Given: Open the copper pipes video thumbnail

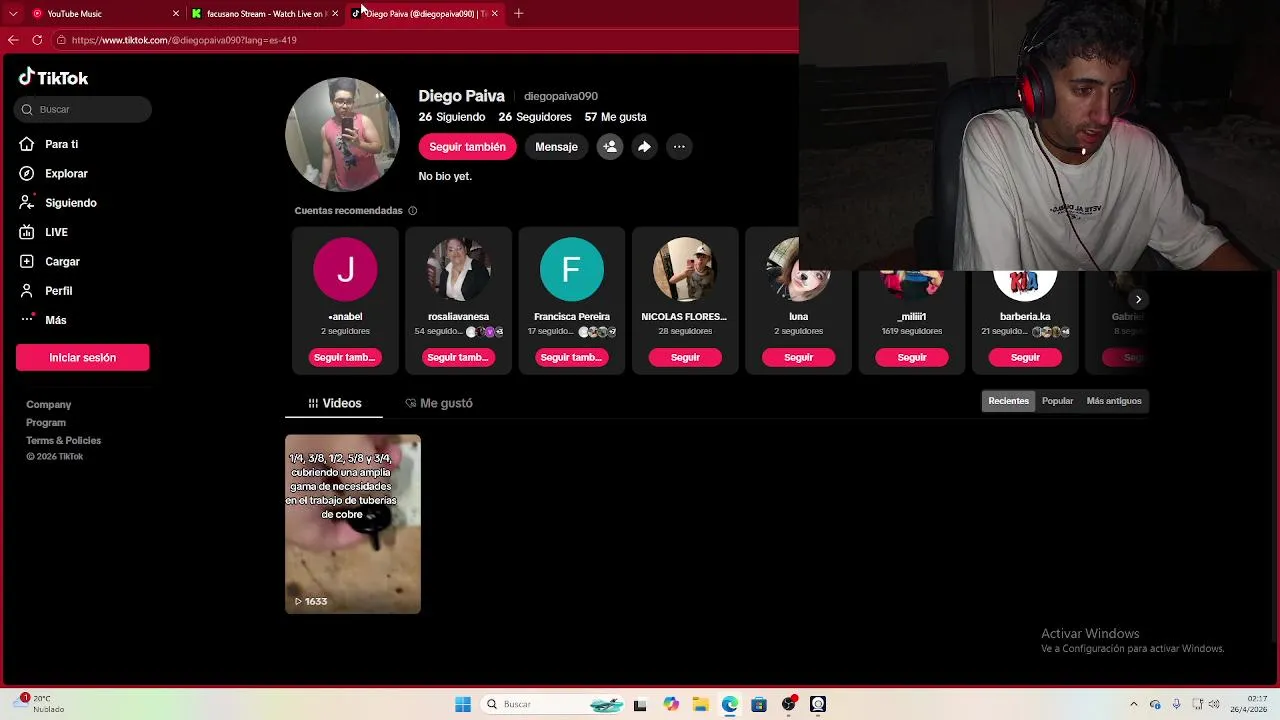Looking at the screenshot, I should (x=353, y=524).
